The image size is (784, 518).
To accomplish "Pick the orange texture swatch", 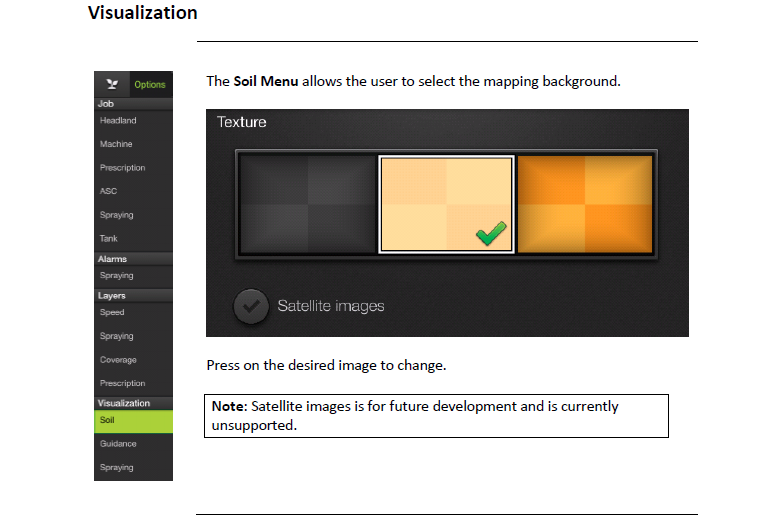I will (585, 204).
